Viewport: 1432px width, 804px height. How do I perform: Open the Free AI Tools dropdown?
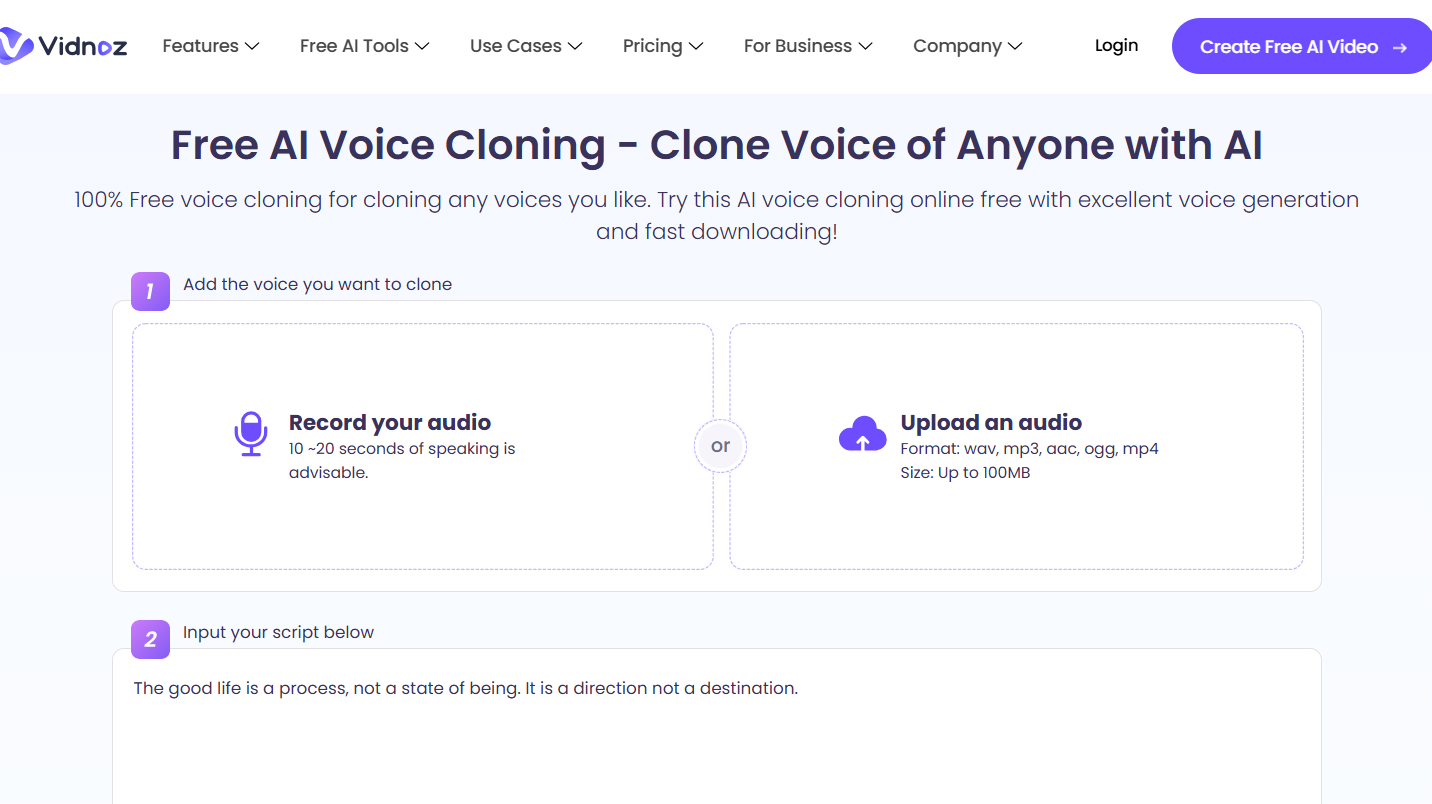click(x=364, y=46)
